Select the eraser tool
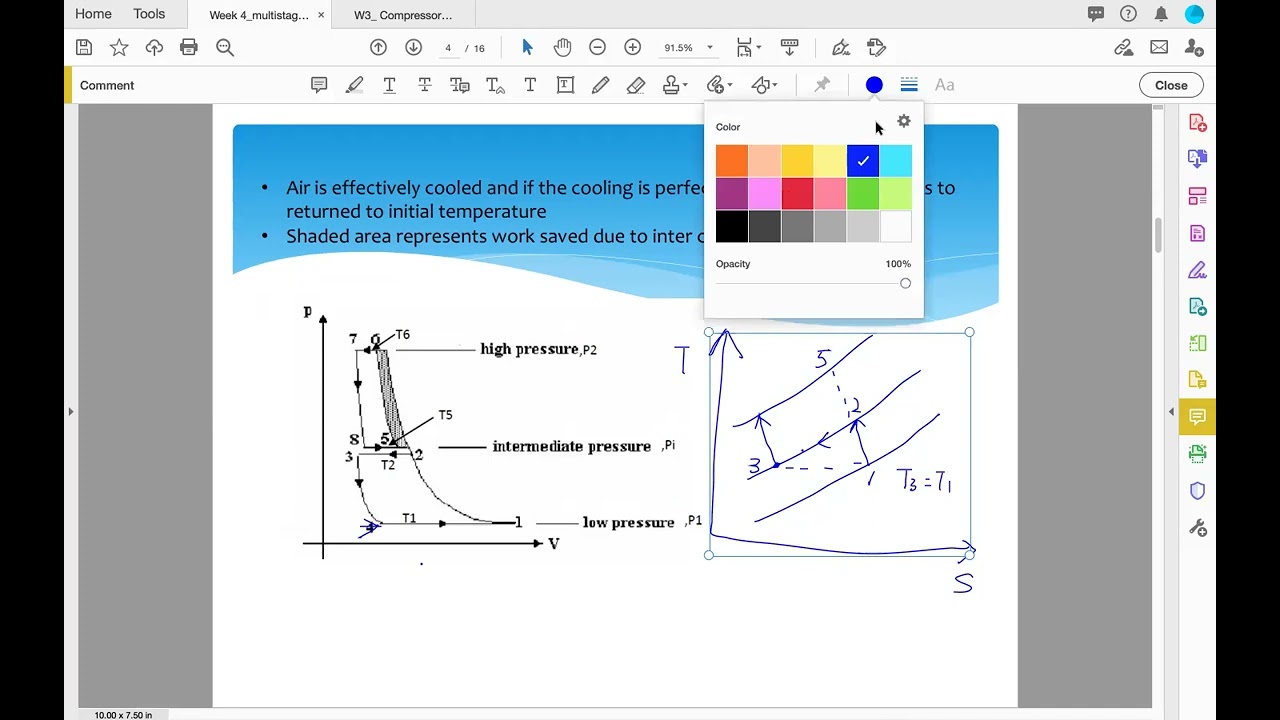This screenshot has height=720, width=1280. (x=636, y=85)
